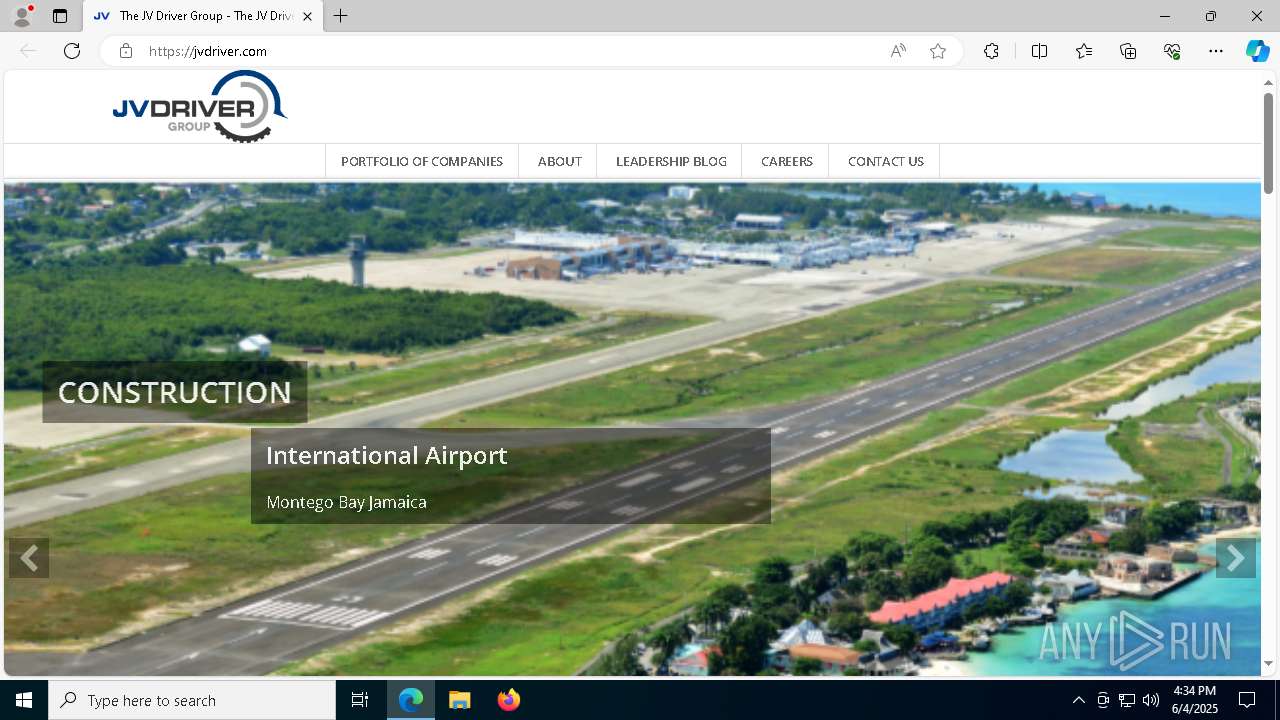
Task: Open Copilot sidebar icon
Action: (x=1257, y=51)
